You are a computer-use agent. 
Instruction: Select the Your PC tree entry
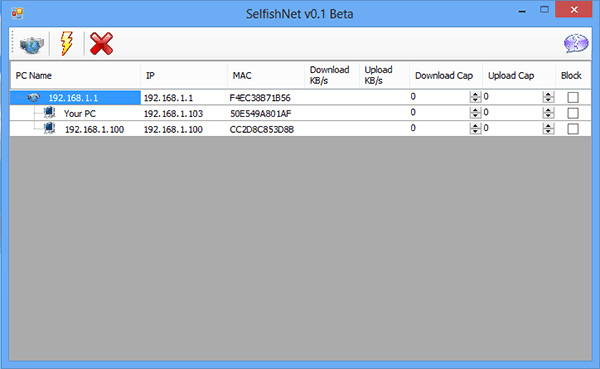(80, 114)
